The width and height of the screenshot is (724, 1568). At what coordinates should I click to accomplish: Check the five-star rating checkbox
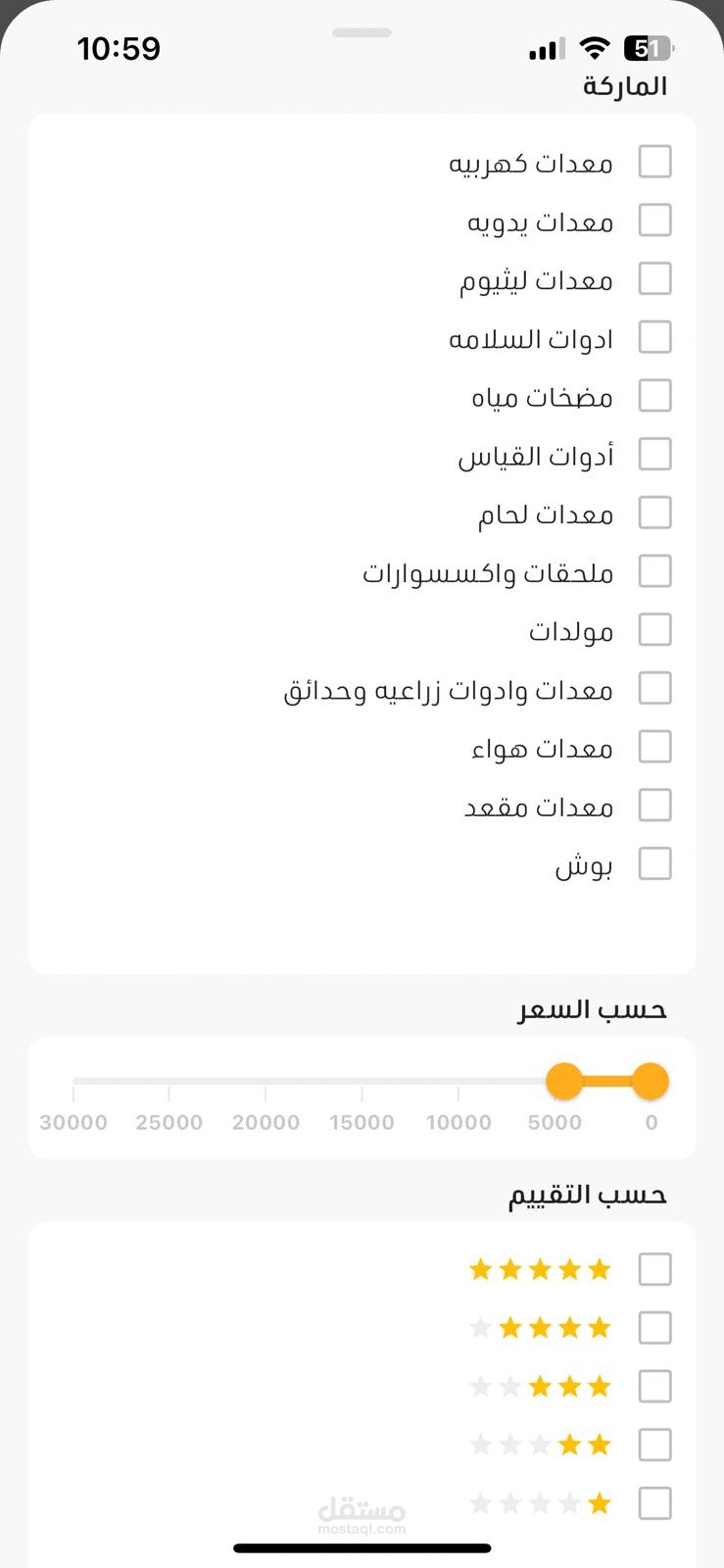pos(654,1269)
